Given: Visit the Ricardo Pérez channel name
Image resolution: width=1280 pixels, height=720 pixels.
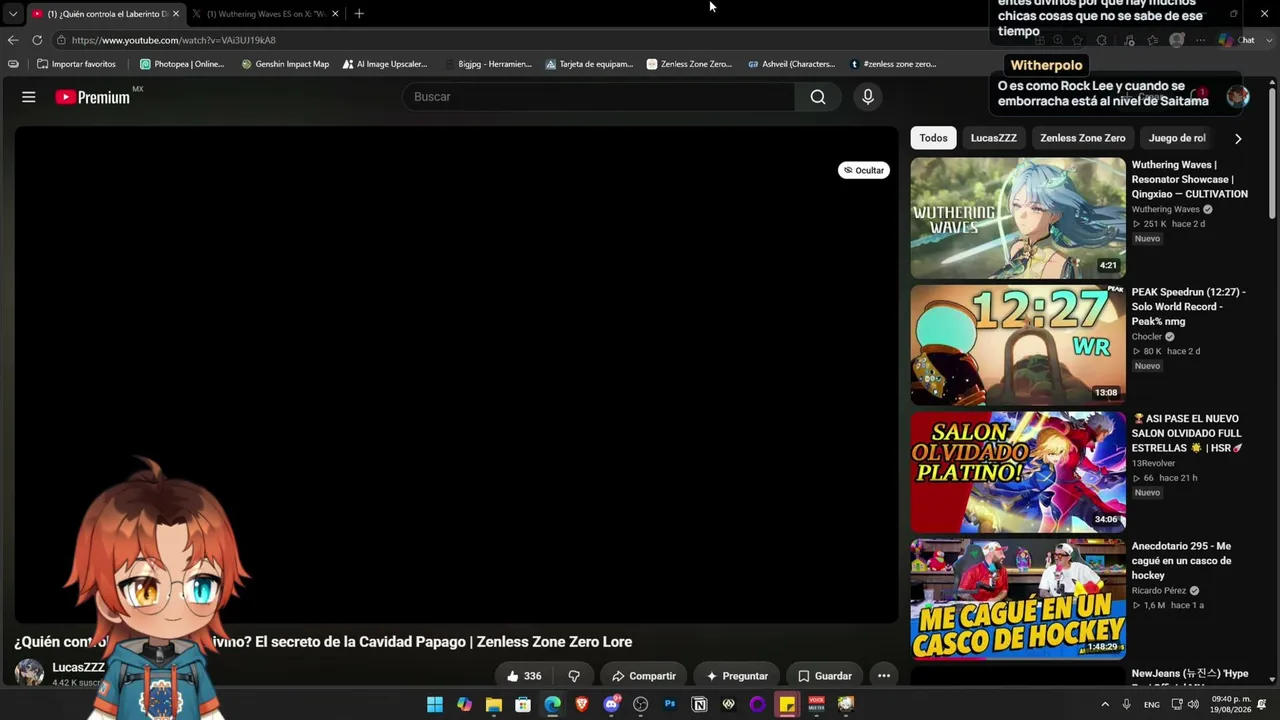Looking at the screenshot, I should (1159, 591).
